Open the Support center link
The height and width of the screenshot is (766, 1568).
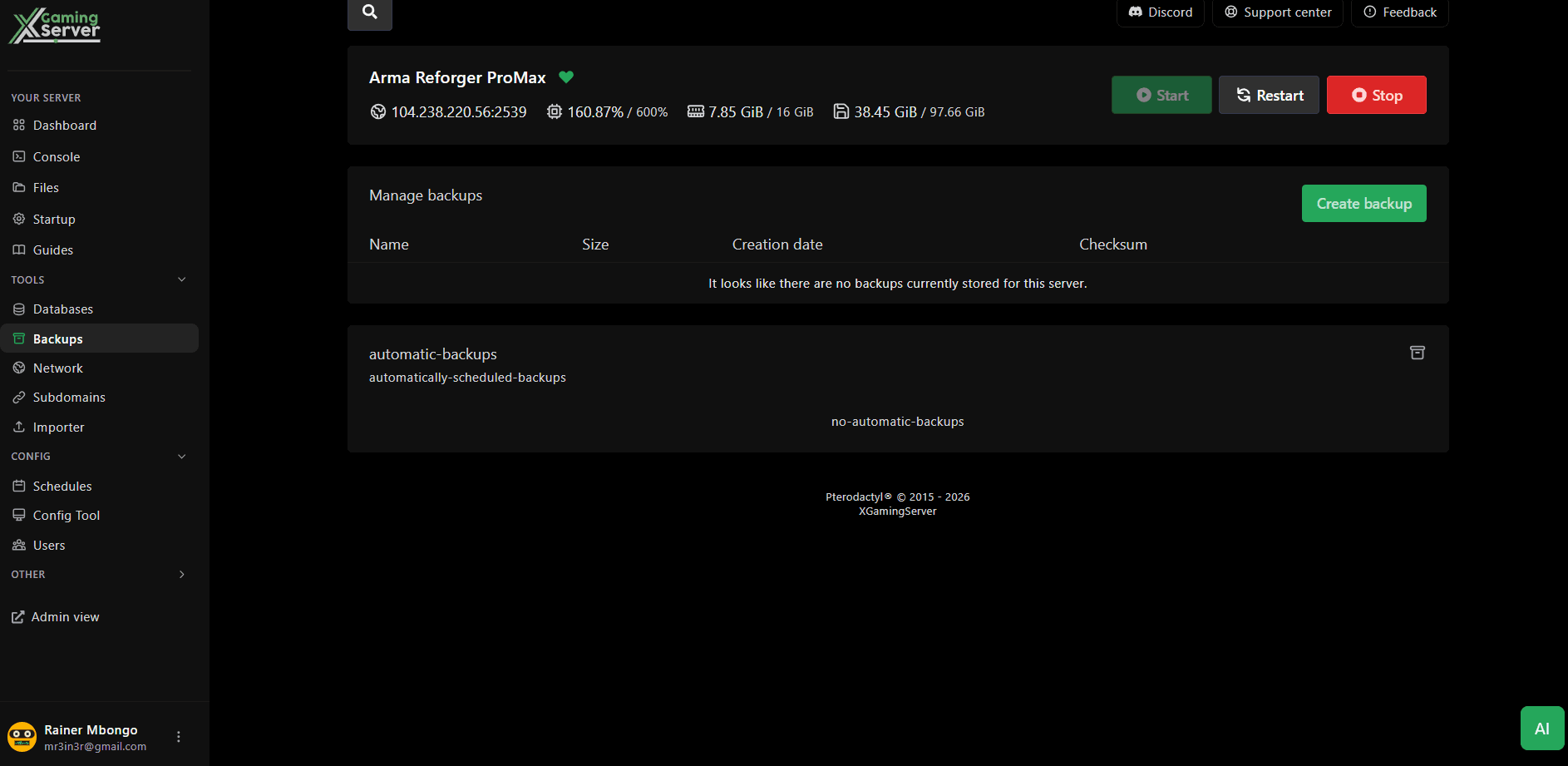pyautogui.click(x=1277, y=12)
